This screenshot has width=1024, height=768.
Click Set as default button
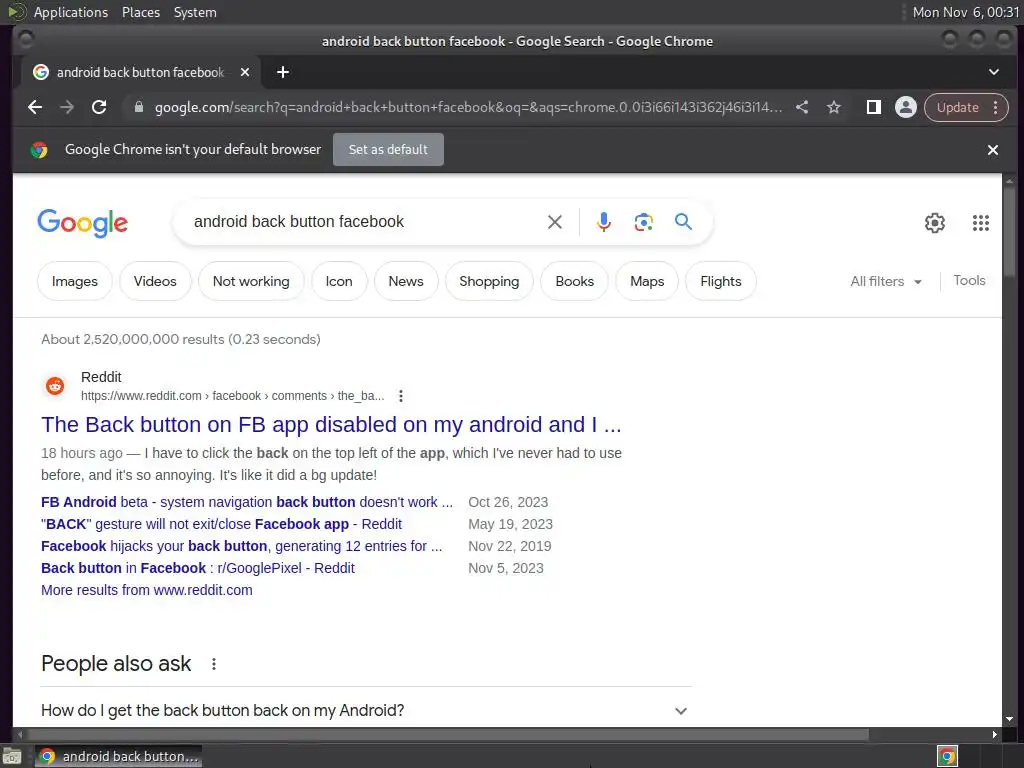pos(388,150)
